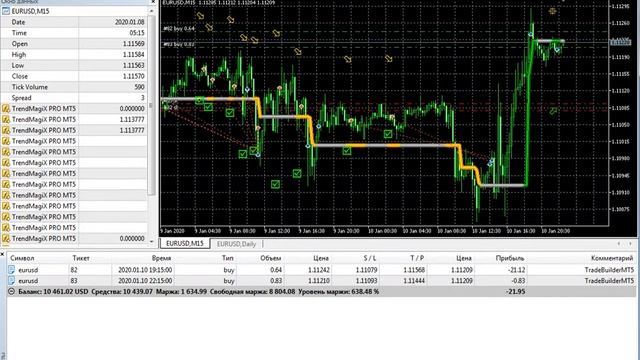Sort trades by Тип column
Viewport: 640px width, 360px height.
[x=228, y=258]
